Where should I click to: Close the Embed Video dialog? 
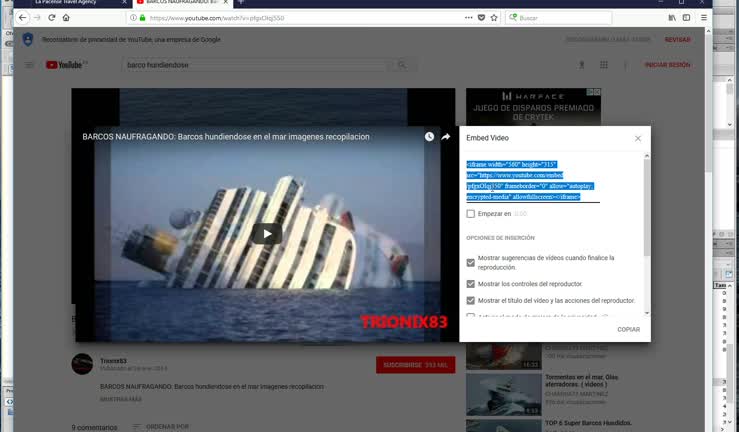pos(638,138)
